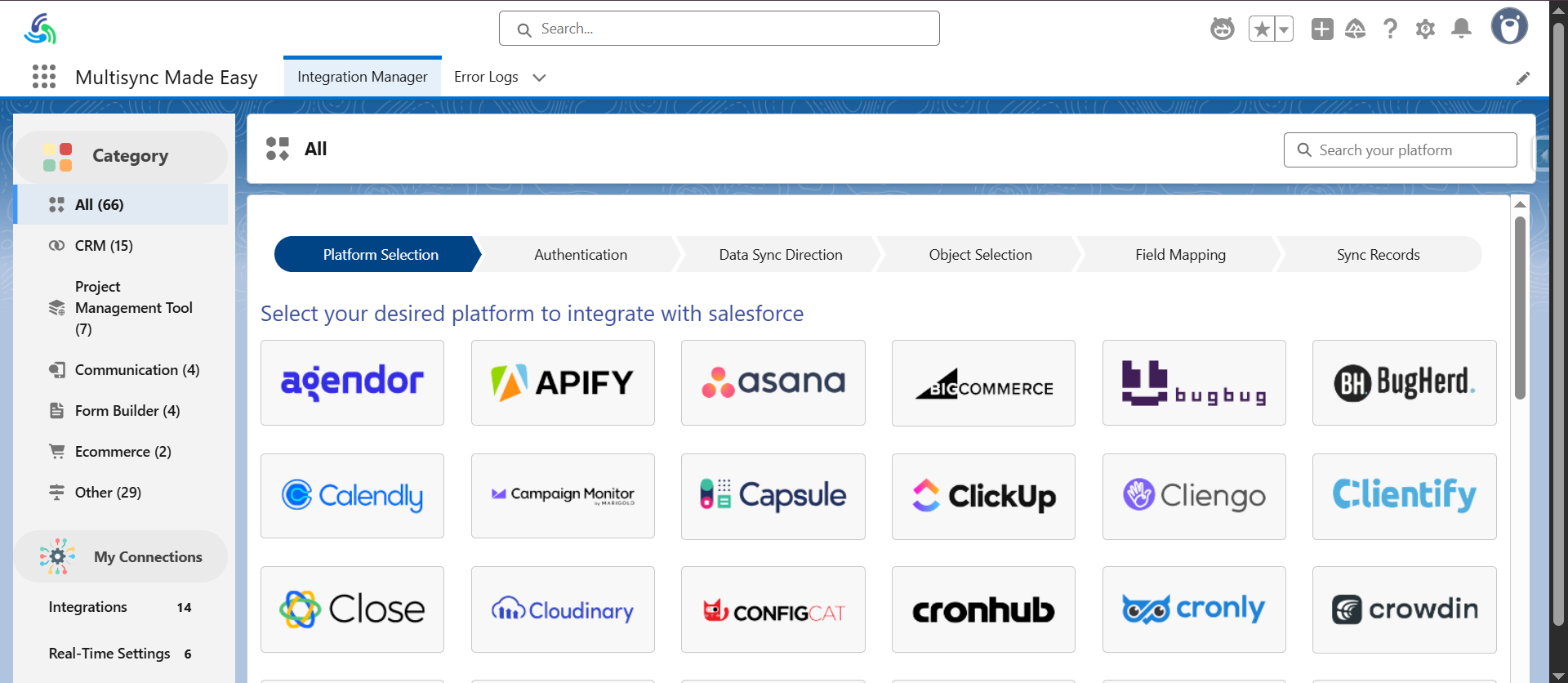Pick the Cliengo platform tile
1568x683 pixels.
[x=1194, y=496]
